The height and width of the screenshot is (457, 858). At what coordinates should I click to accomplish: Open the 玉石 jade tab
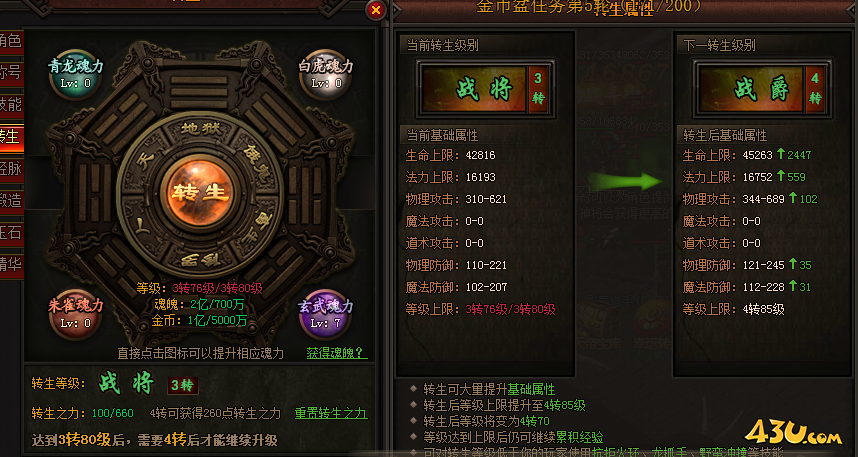tap(11, 233)
